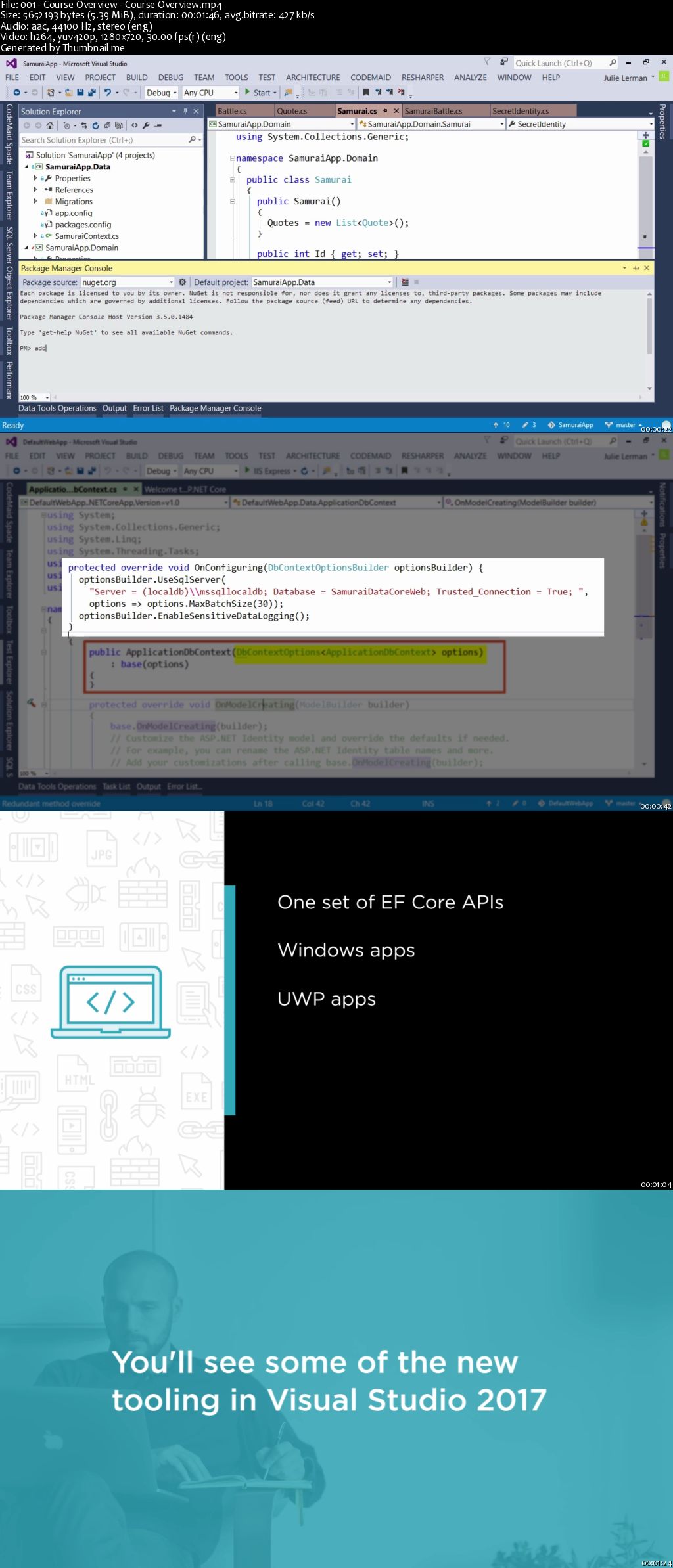673x1568 pixels.
Task: Toggle pin on Samurai.cs tab
Action: pyautogui.click(x=385, y=111)
